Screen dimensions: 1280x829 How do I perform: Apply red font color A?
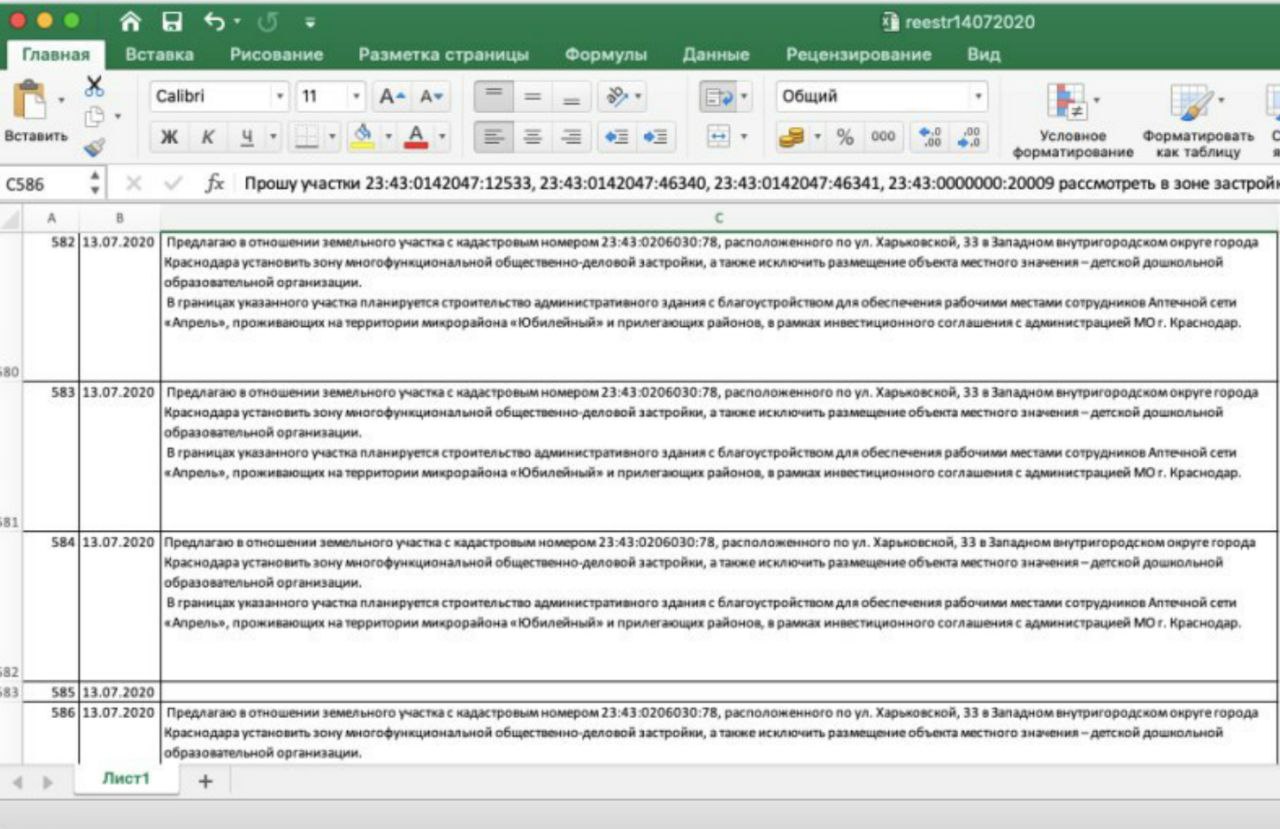point(417,137)
